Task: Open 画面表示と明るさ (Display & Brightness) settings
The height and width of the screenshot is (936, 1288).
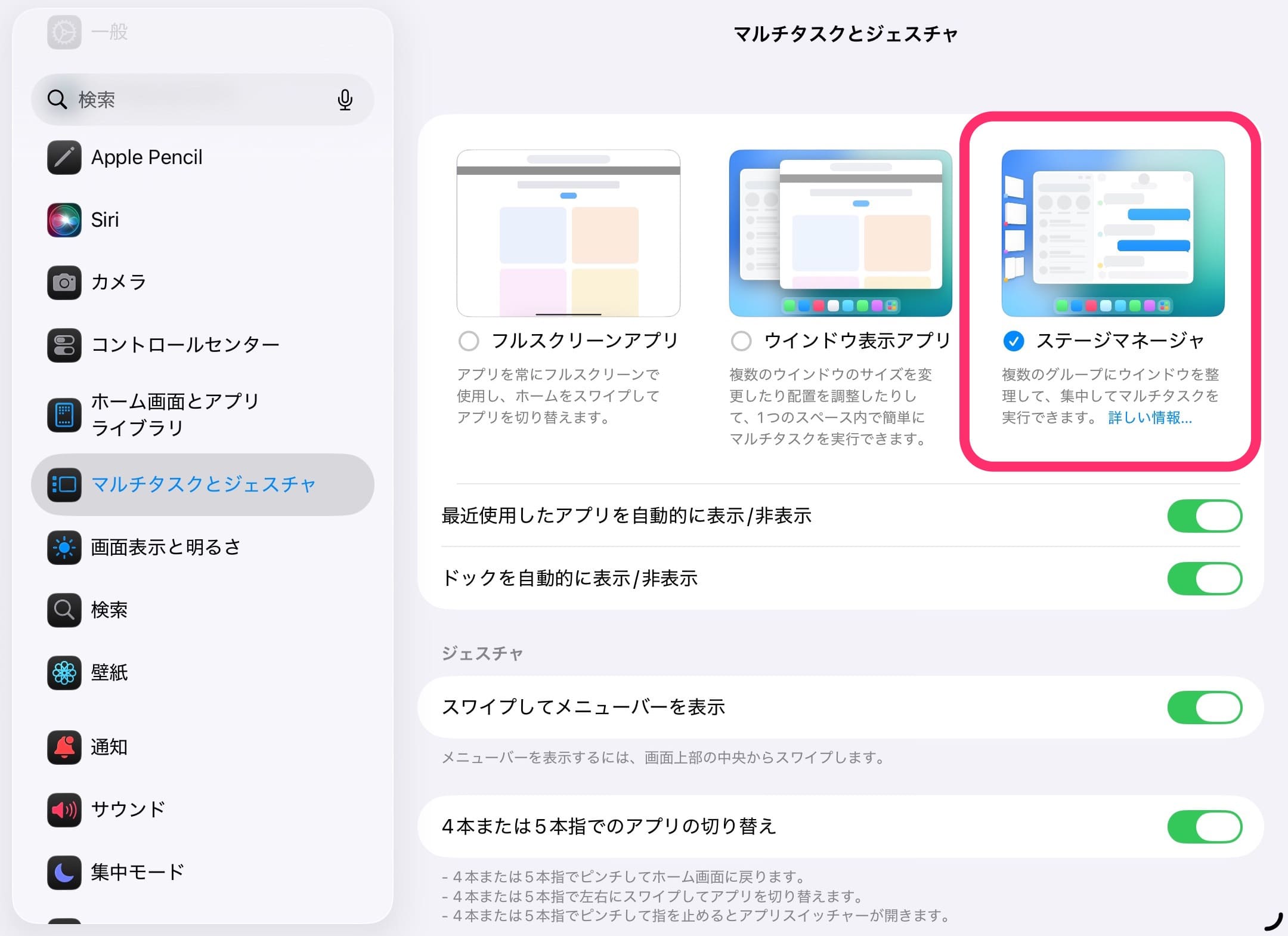Action: (166, 547)
